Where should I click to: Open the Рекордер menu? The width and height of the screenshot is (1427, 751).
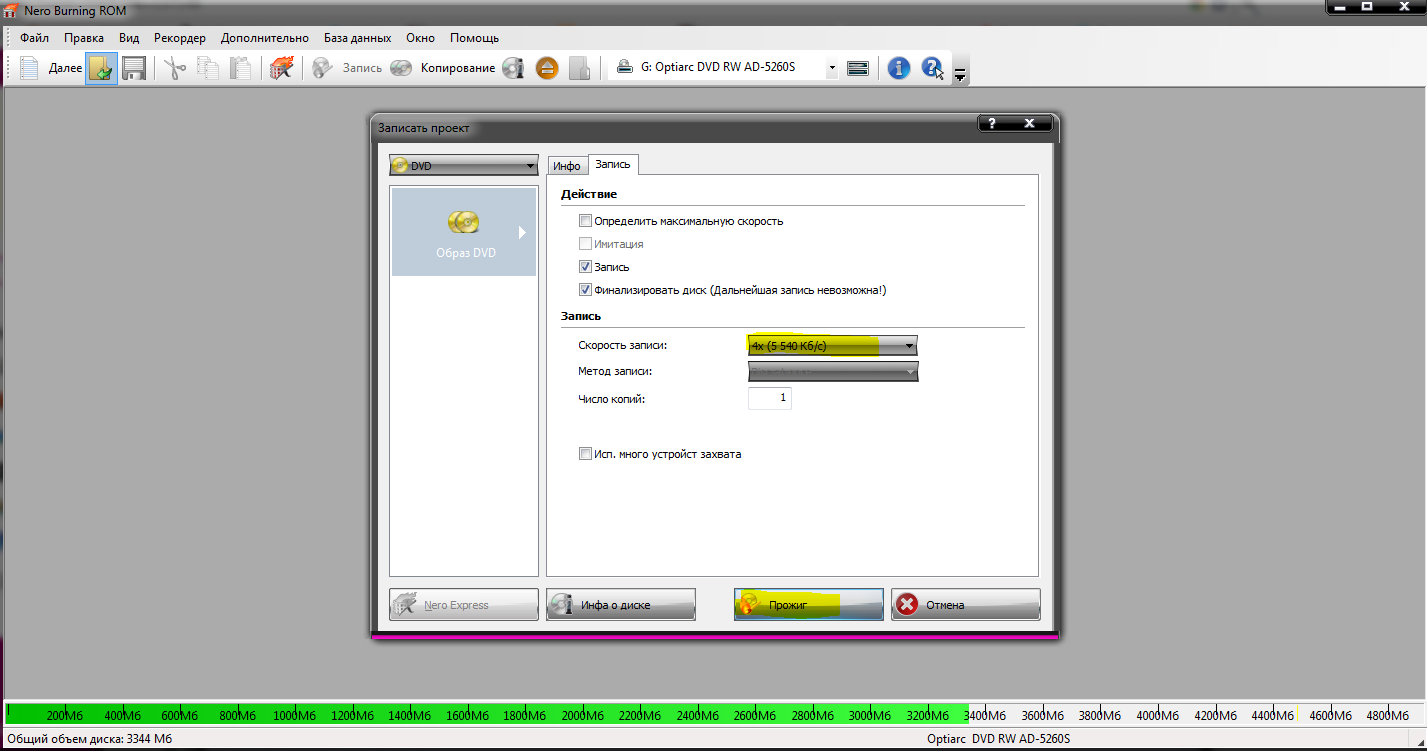pyautogui.click(x=180, y=38)
